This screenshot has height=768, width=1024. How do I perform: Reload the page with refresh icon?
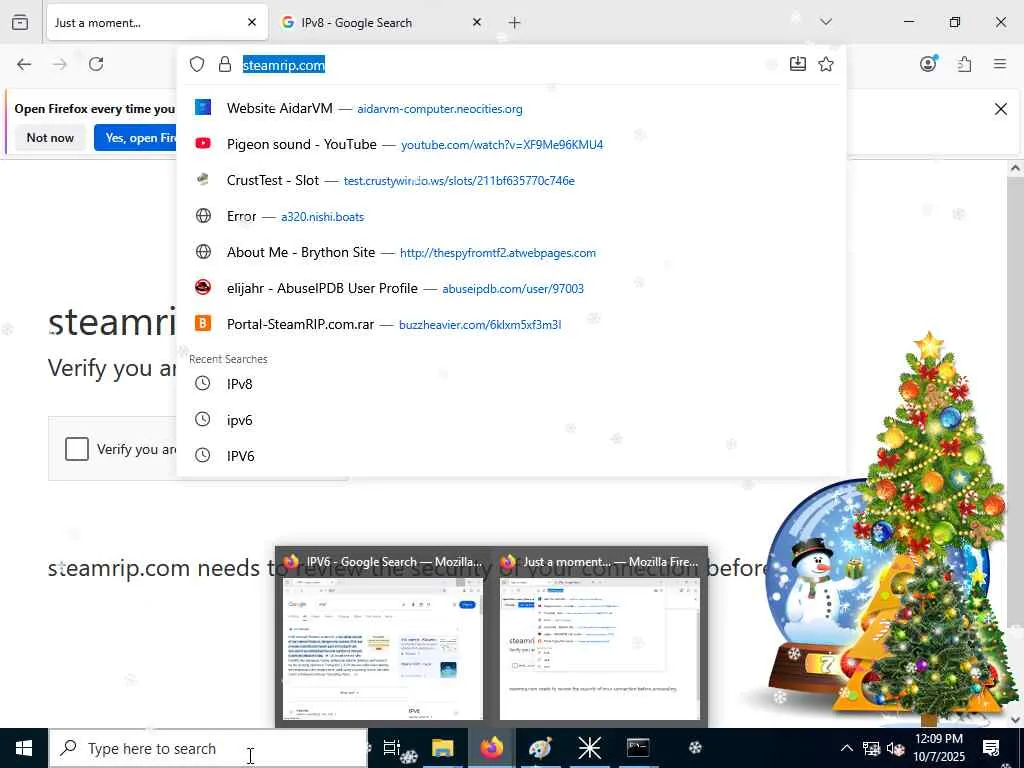pos(96,64)
